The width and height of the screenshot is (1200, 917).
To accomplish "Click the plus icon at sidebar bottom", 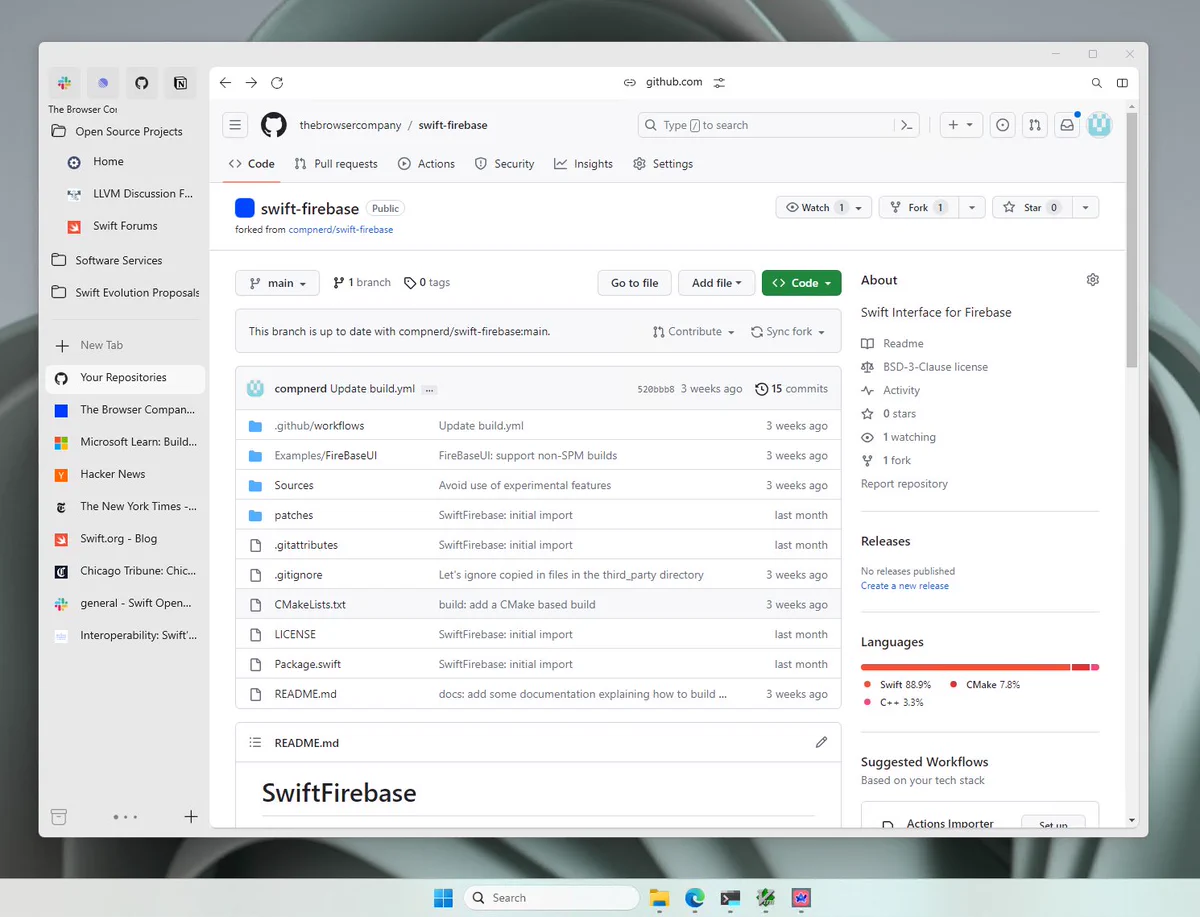I will pyautogui.click(x=191, y=816).
